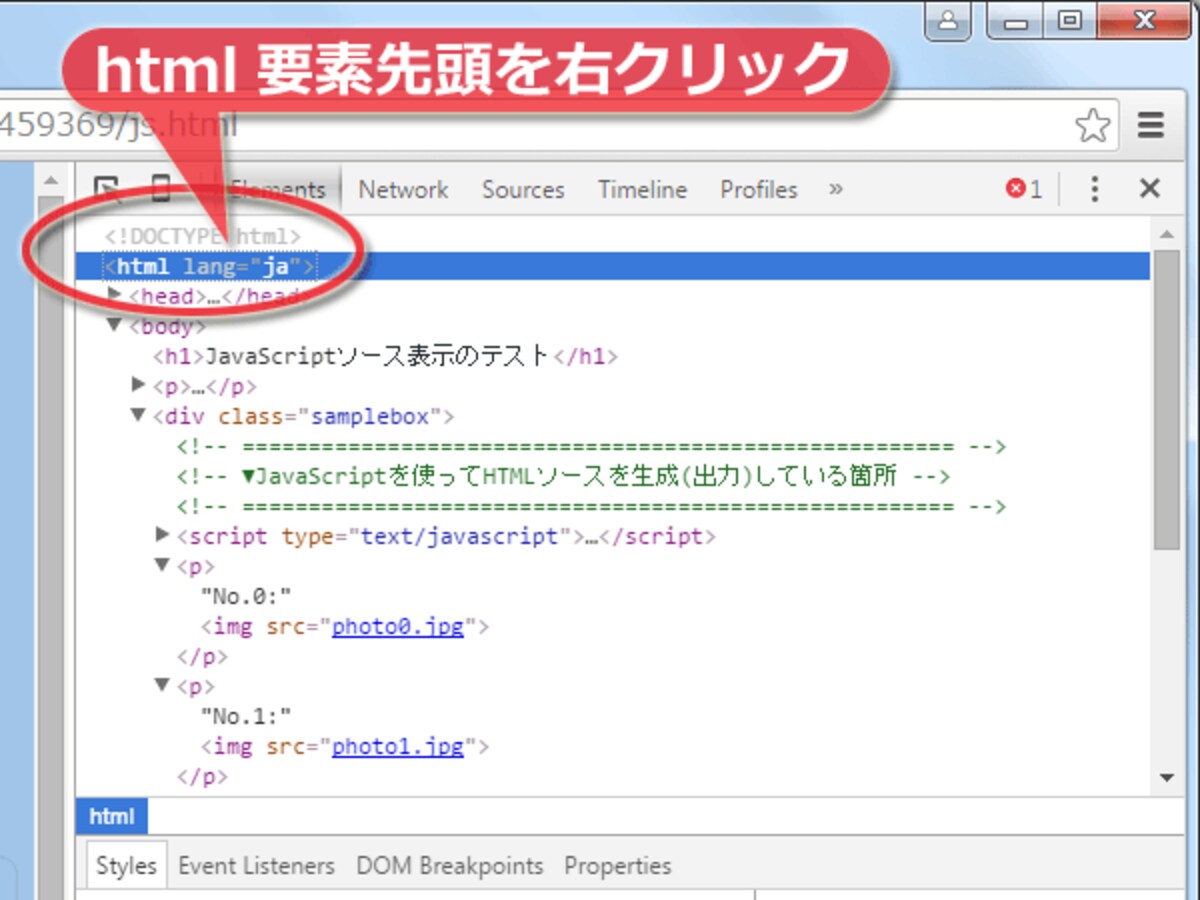Click the "No.0:" text node
Viewport: 1200px width, 900px height.
point(245,597)
